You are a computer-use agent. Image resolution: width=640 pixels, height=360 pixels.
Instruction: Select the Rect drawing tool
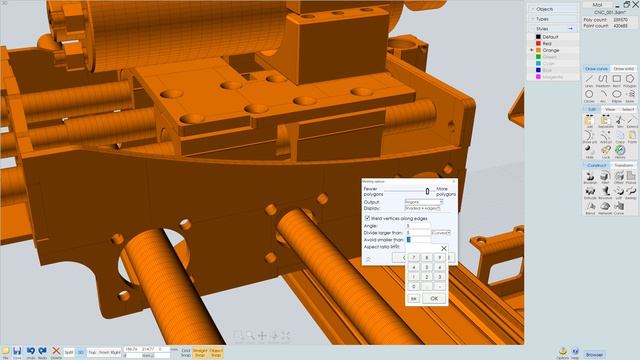click(x=617, y=80)
